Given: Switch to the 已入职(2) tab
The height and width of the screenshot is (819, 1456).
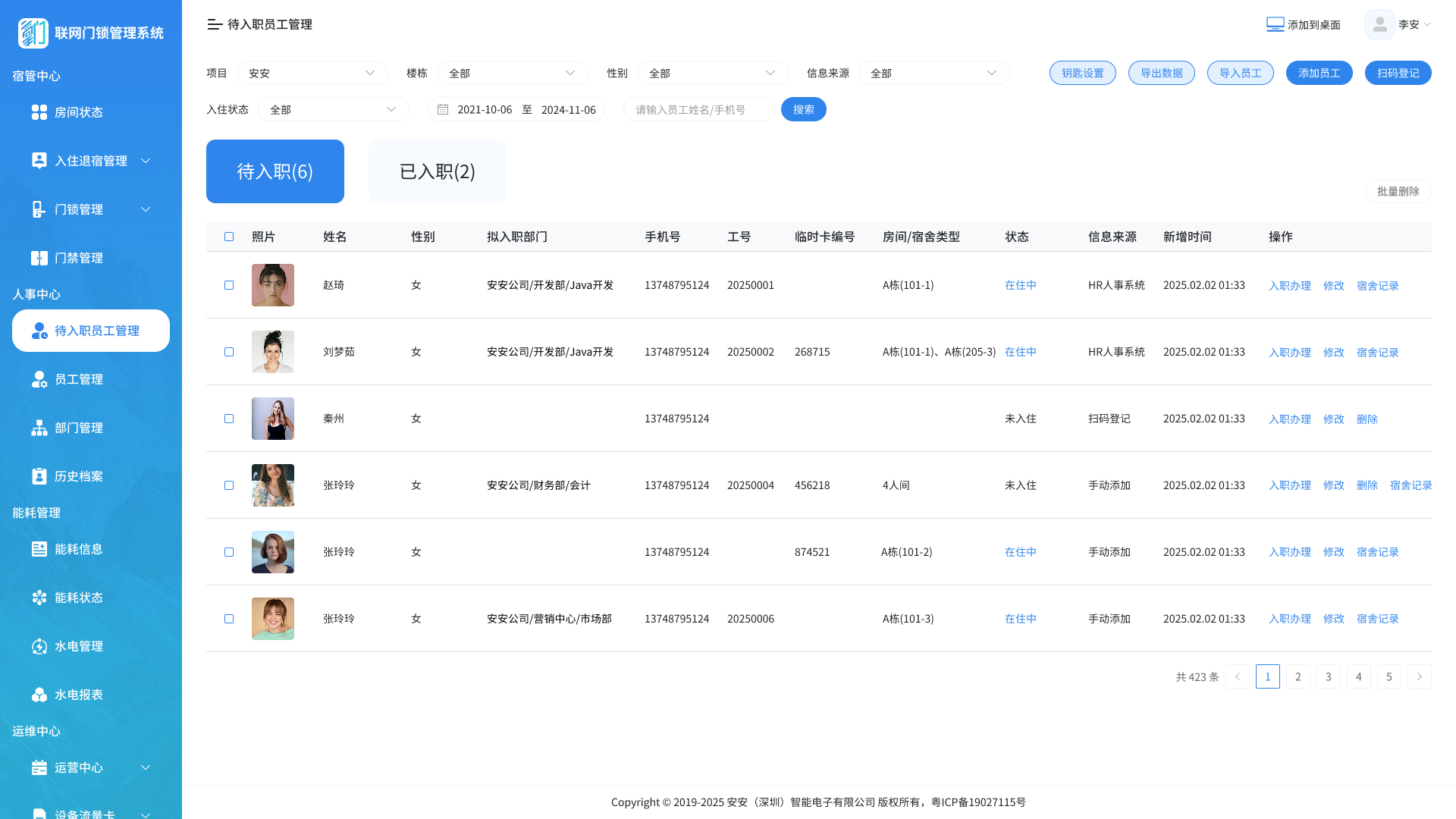Looking at the screenshot, I should tap(438, 171).
